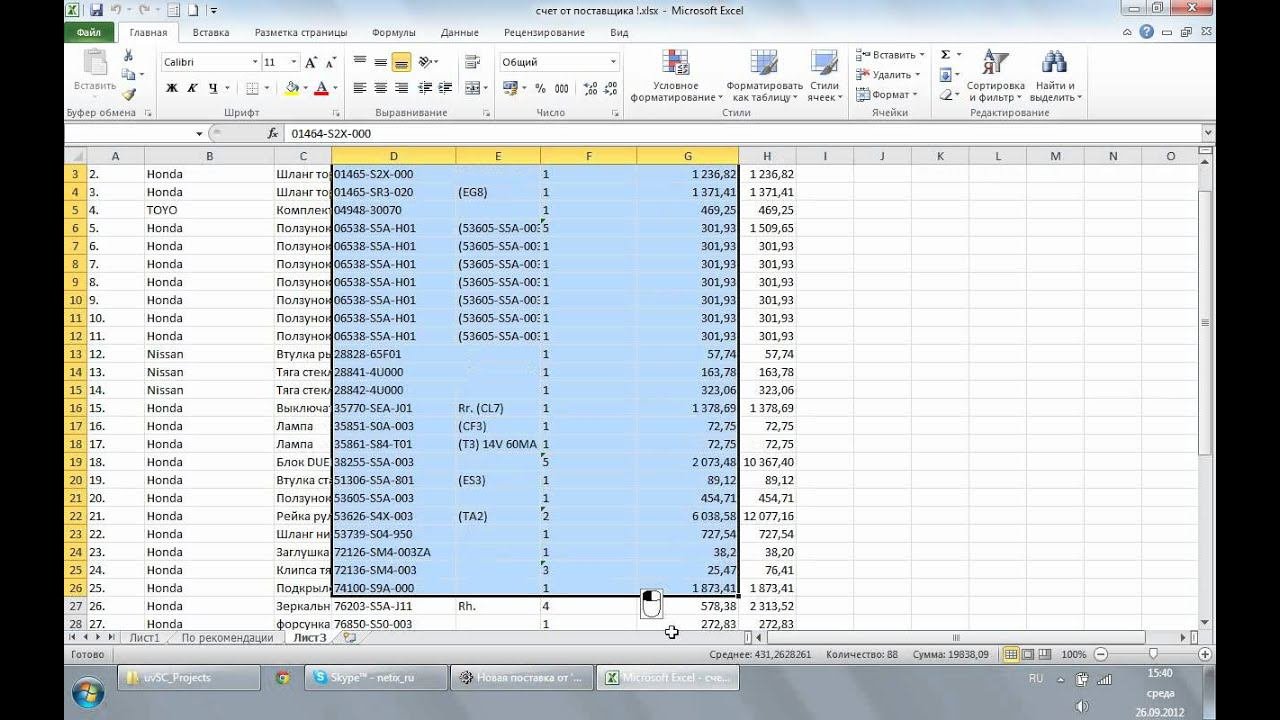The width and height of the screenshot is (1280, 720).
Task: Center text horizontally
Action: 380,88
